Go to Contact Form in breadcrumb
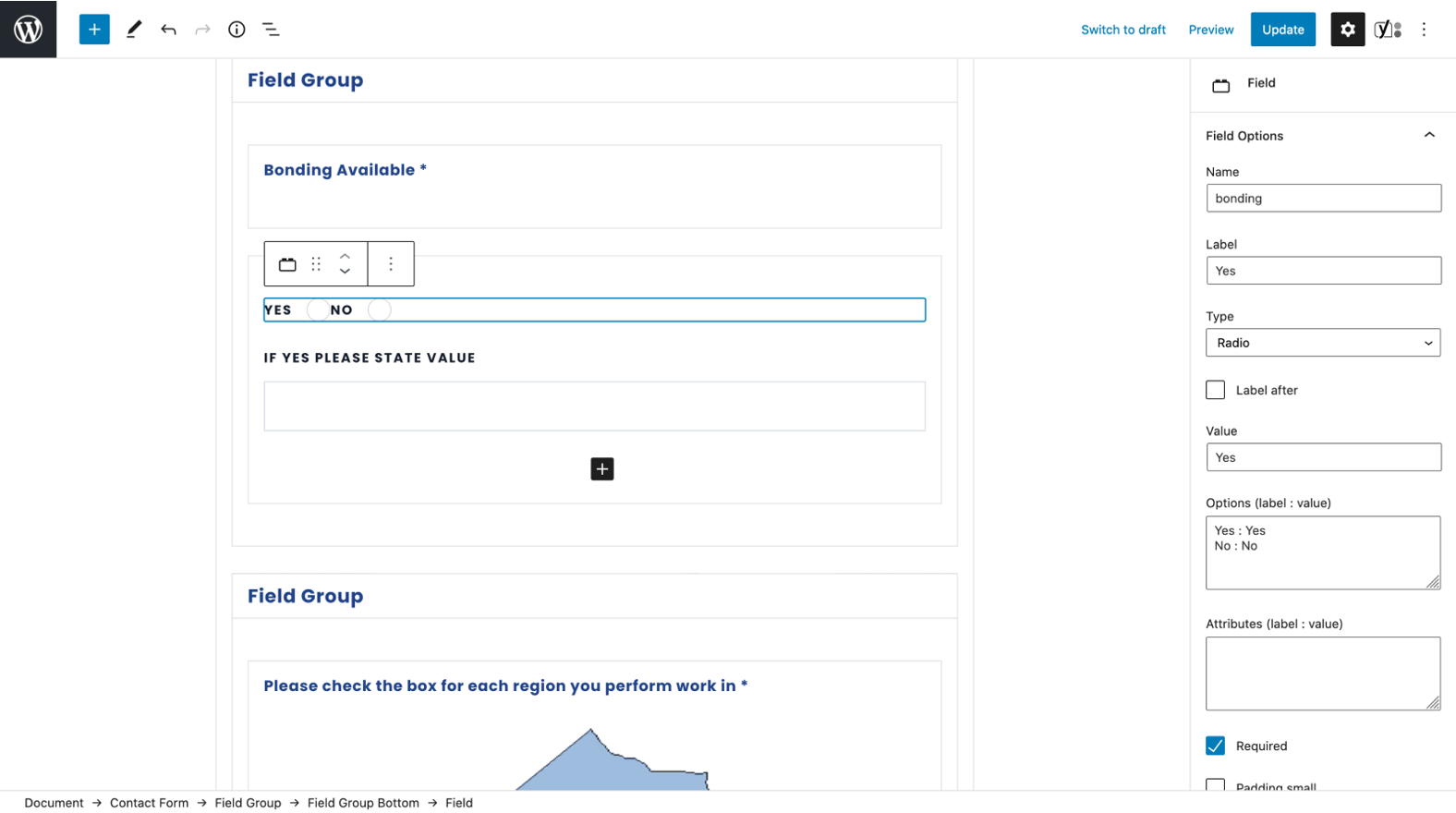Image resolution: width=1456 pixels, height=813 pixels. tap(149, 803)
